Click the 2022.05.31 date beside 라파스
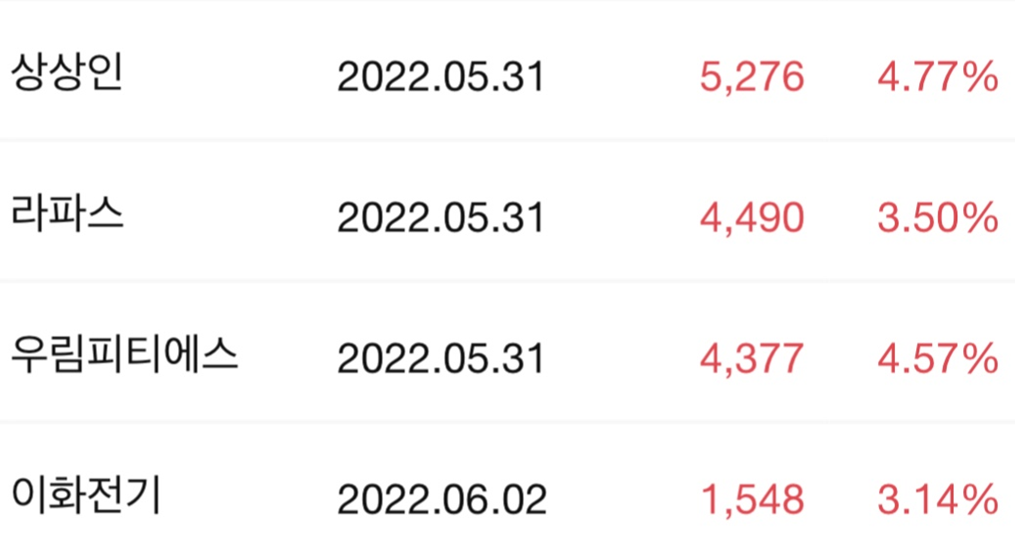Viewport: 1015px width, 550px height. click(440, 217)
